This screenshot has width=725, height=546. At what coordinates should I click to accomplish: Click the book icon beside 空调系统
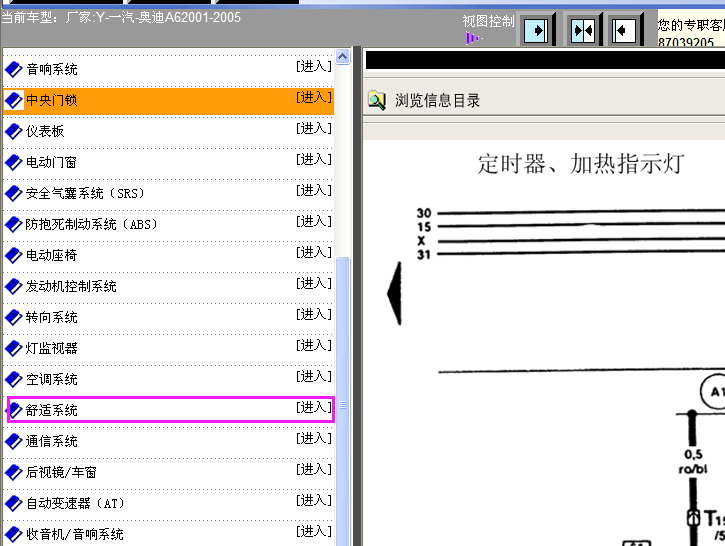tap(13, 380)
